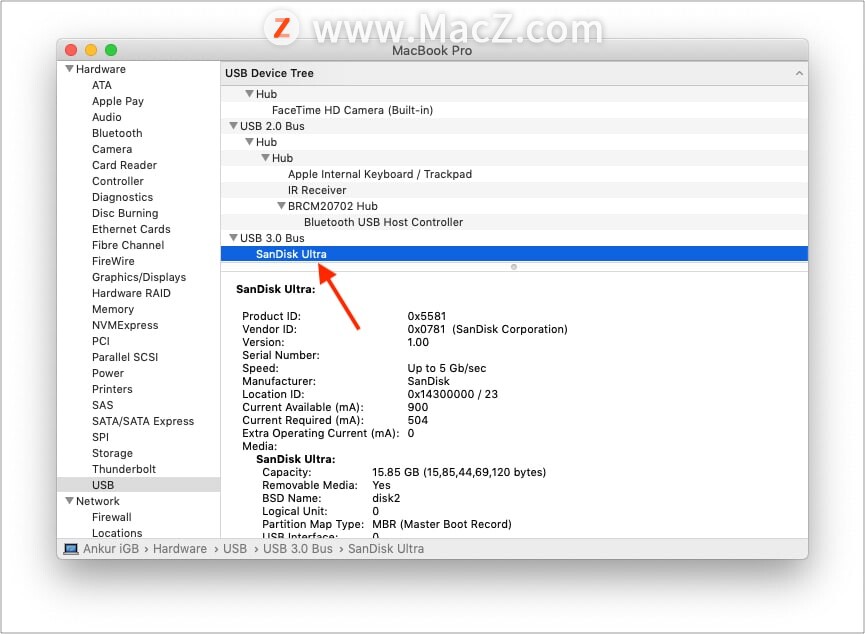Click the pane splitter handle dot
This screenshot has width=865, height=634.
pyautogui.click(x=514, y=267)
